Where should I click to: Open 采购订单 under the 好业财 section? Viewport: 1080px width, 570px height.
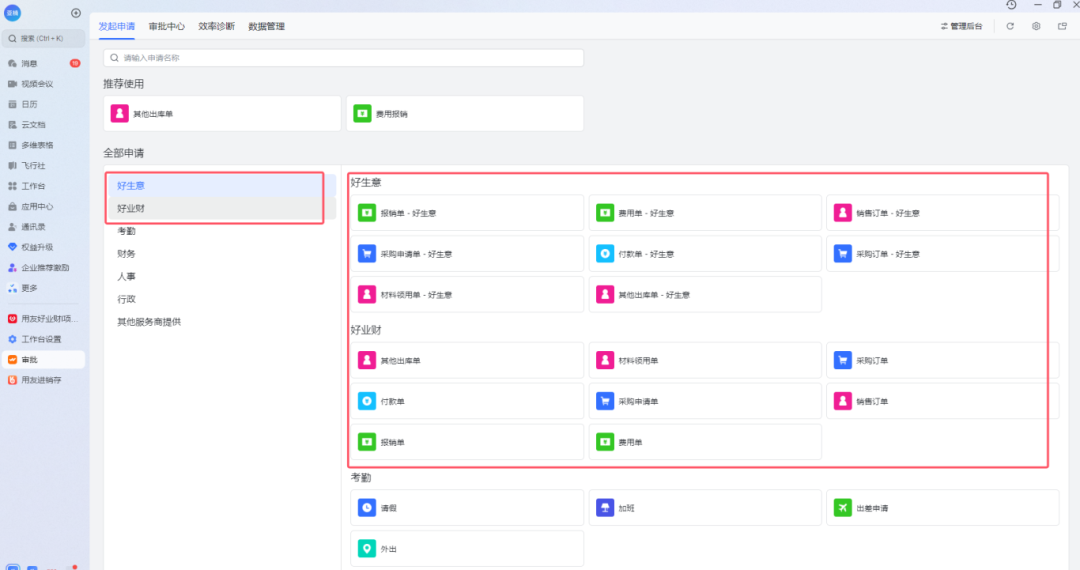(x=942, y=361)
